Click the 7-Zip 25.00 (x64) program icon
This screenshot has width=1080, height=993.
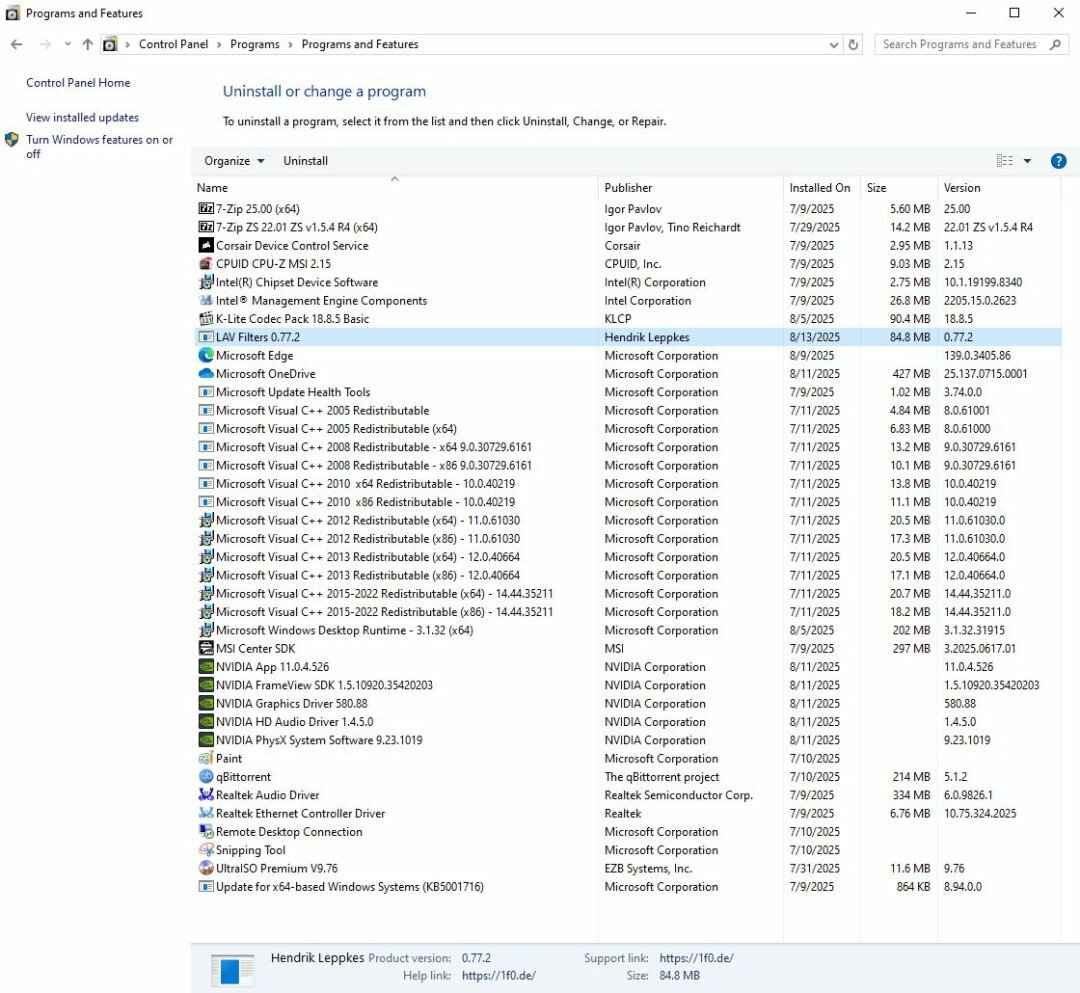(x=205, y=209)
